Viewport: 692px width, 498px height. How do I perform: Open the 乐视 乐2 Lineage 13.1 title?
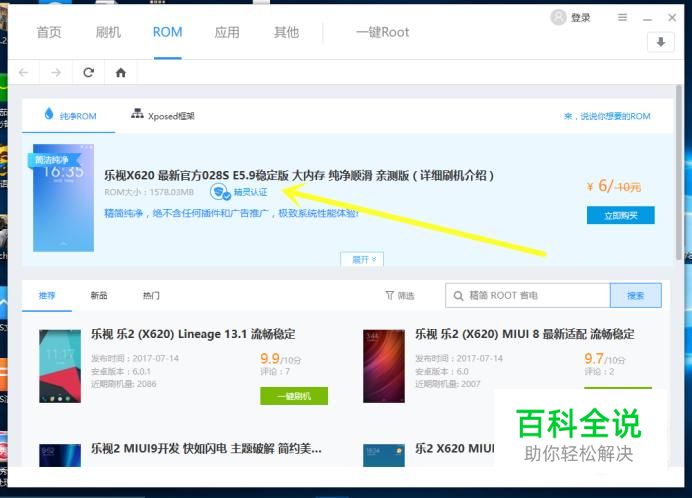[193, 334]
